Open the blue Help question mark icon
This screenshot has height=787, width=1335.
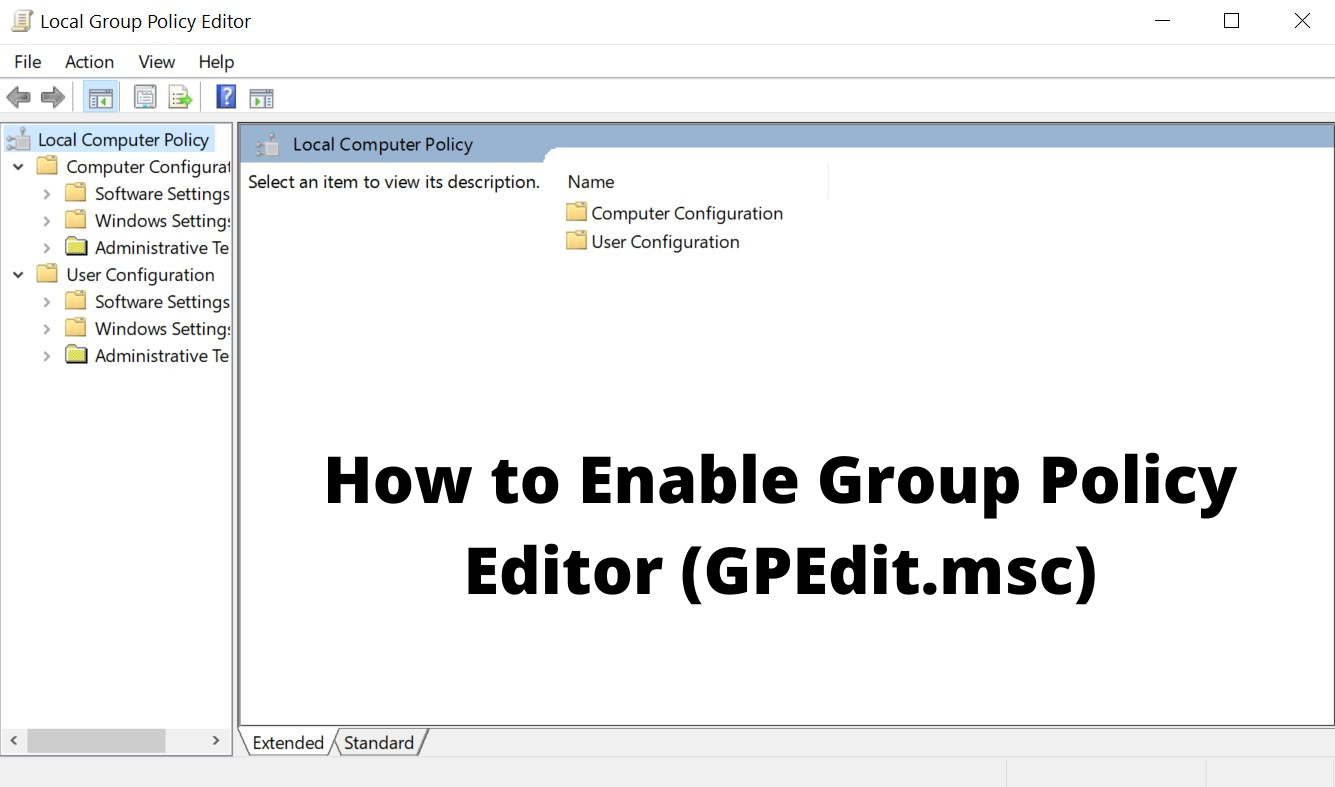tap(227, 97)
